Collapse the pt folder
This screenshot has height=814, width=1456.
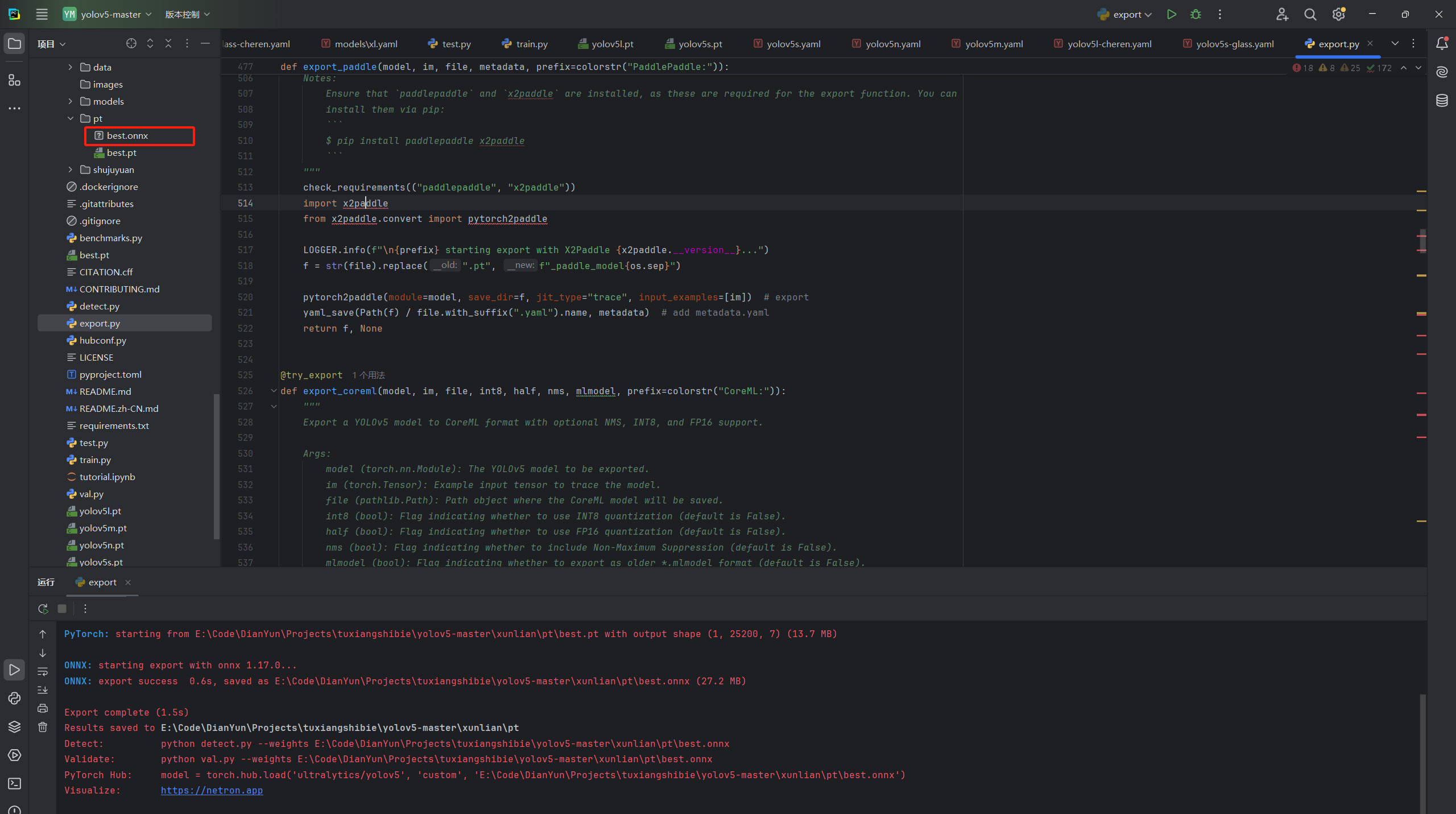tap(71, 118)
